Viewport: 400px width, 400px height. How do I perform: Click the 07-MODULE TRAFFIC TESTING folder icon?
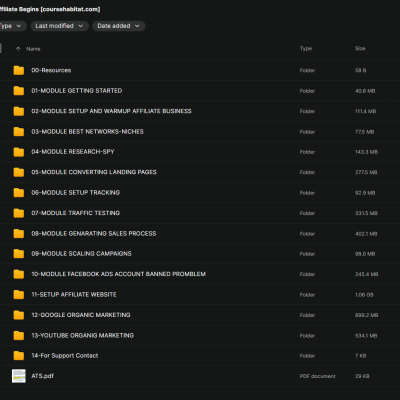pyautogui.click(x=19, y=213)
